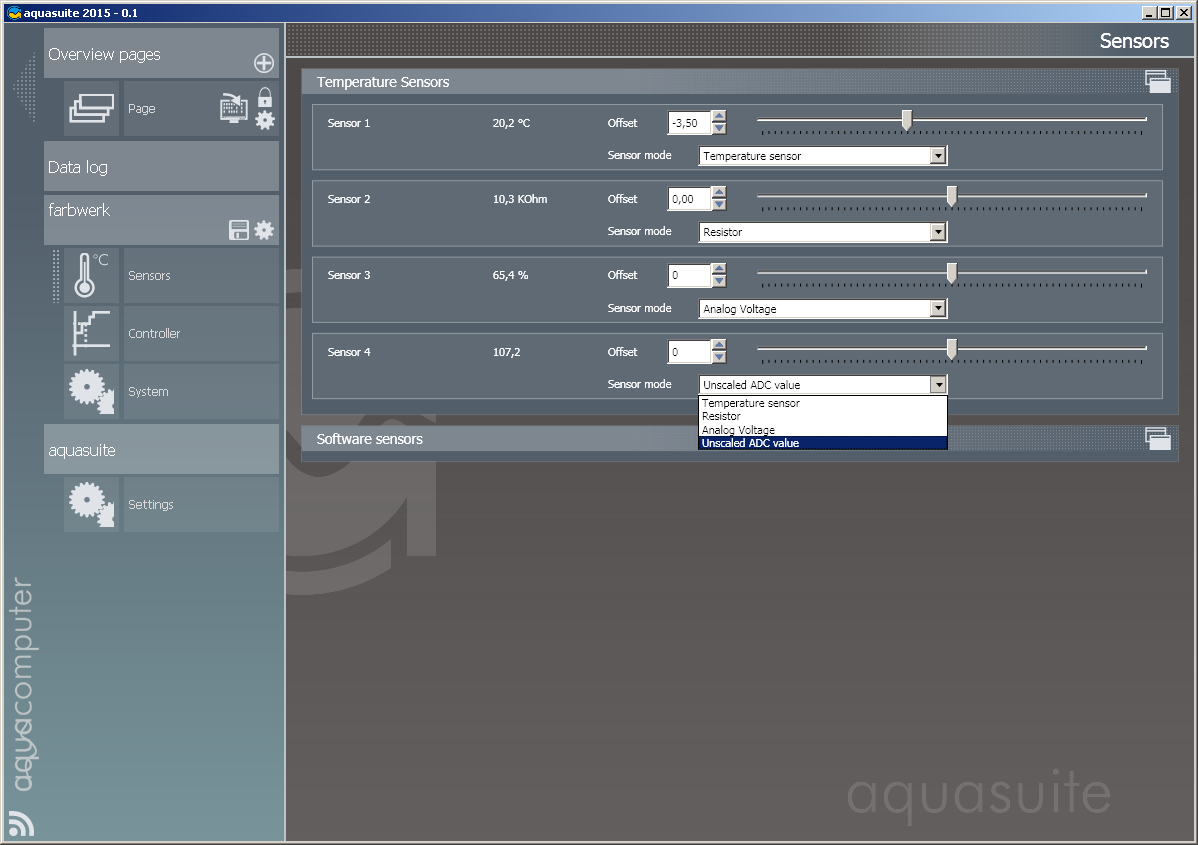
Task: Open the farbwerk device section
Action: (x=161, y=220)
